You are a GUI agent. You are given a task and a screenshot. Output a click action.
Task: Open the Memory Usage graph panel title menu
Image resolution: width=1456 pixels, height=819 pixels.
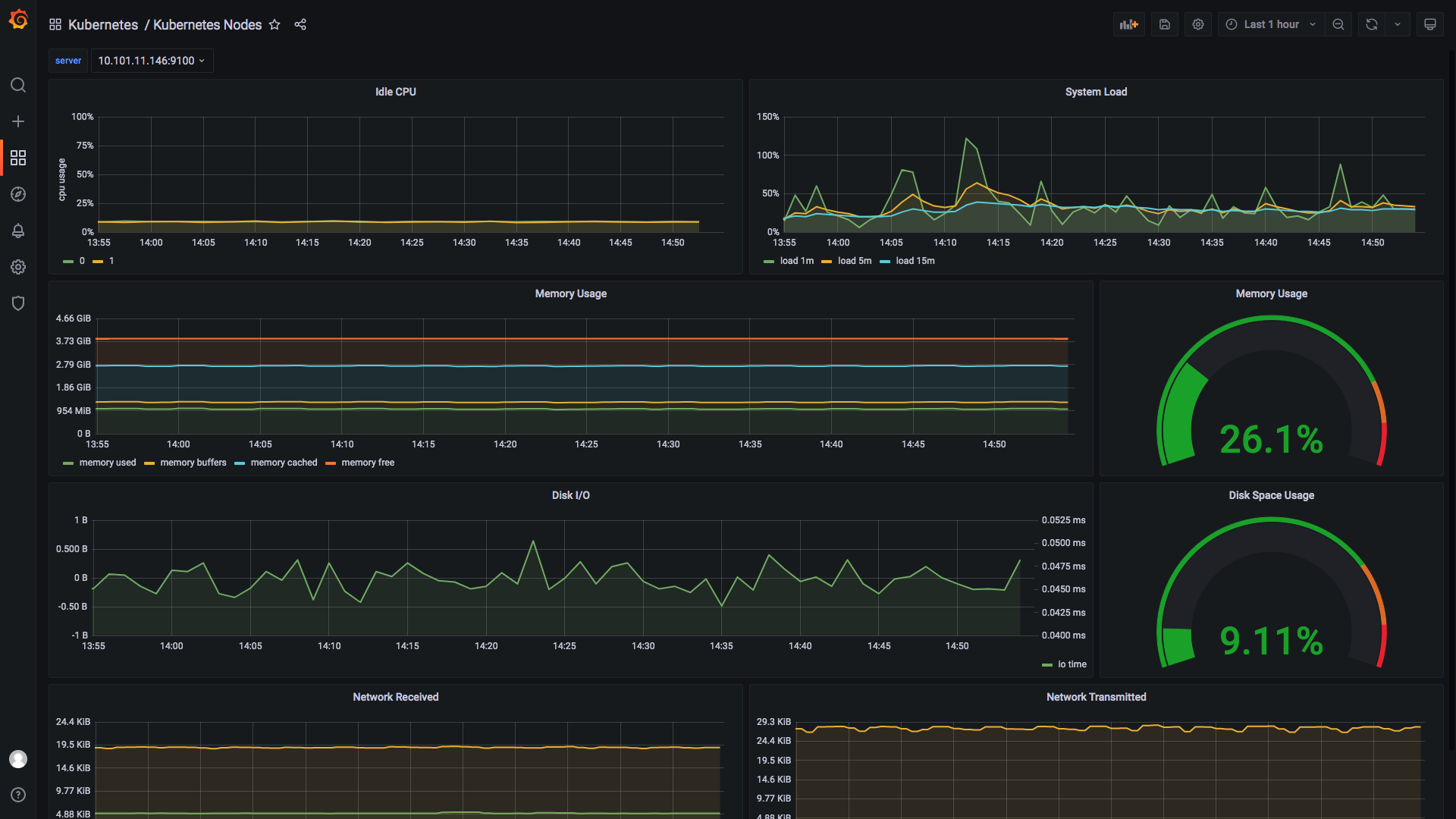[570, 293]
